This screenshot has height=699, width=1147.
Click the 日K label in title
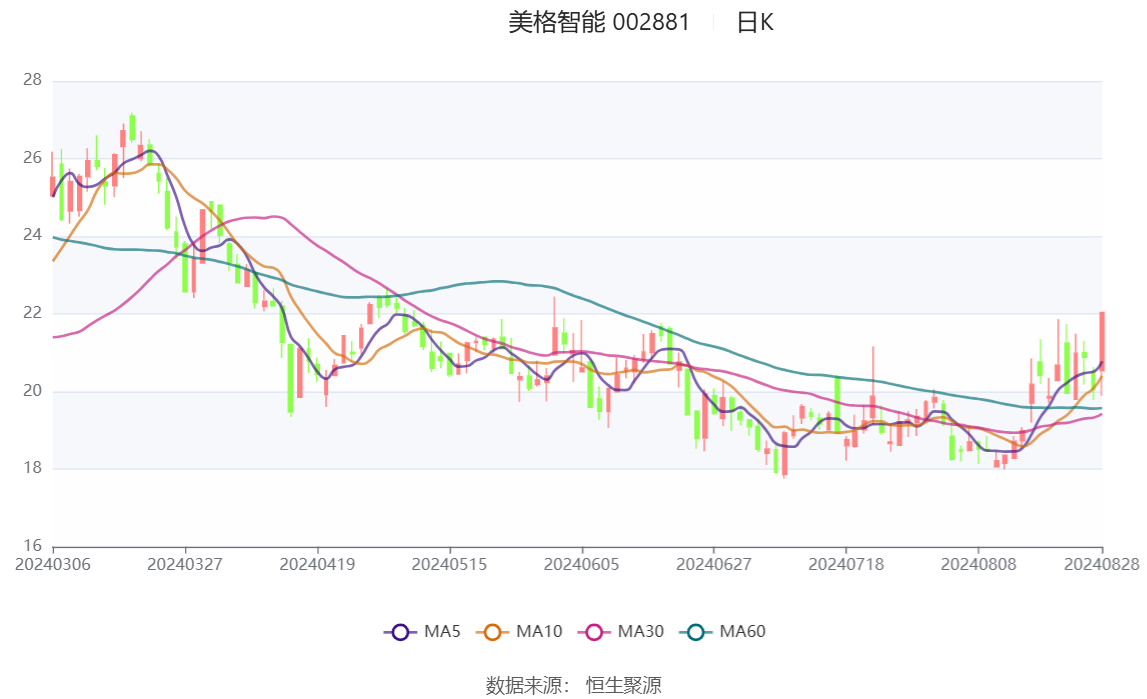pos(755,23)
